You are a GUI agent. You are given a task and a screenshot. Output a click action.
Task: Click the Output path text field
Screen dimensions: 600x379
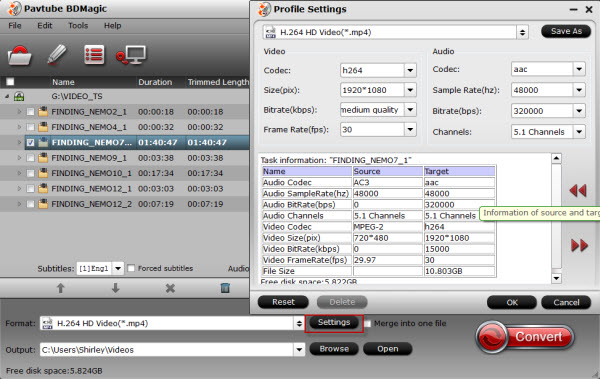tap(167, 350)
